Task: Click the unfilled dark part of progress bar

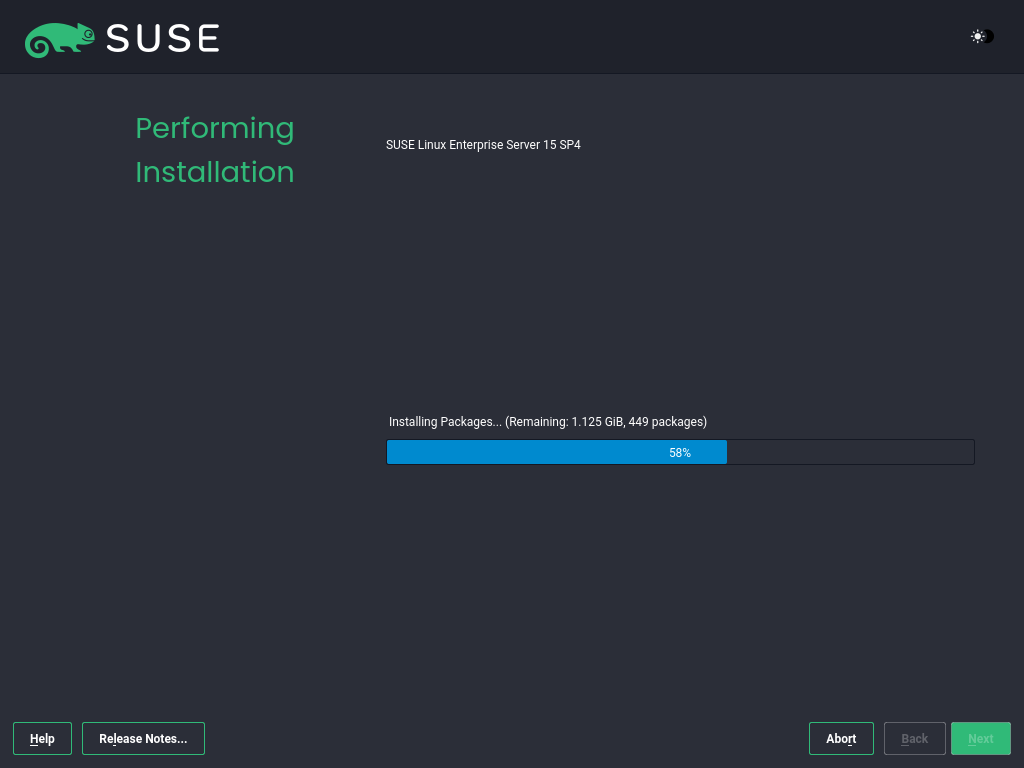Action: click(850, 452)
